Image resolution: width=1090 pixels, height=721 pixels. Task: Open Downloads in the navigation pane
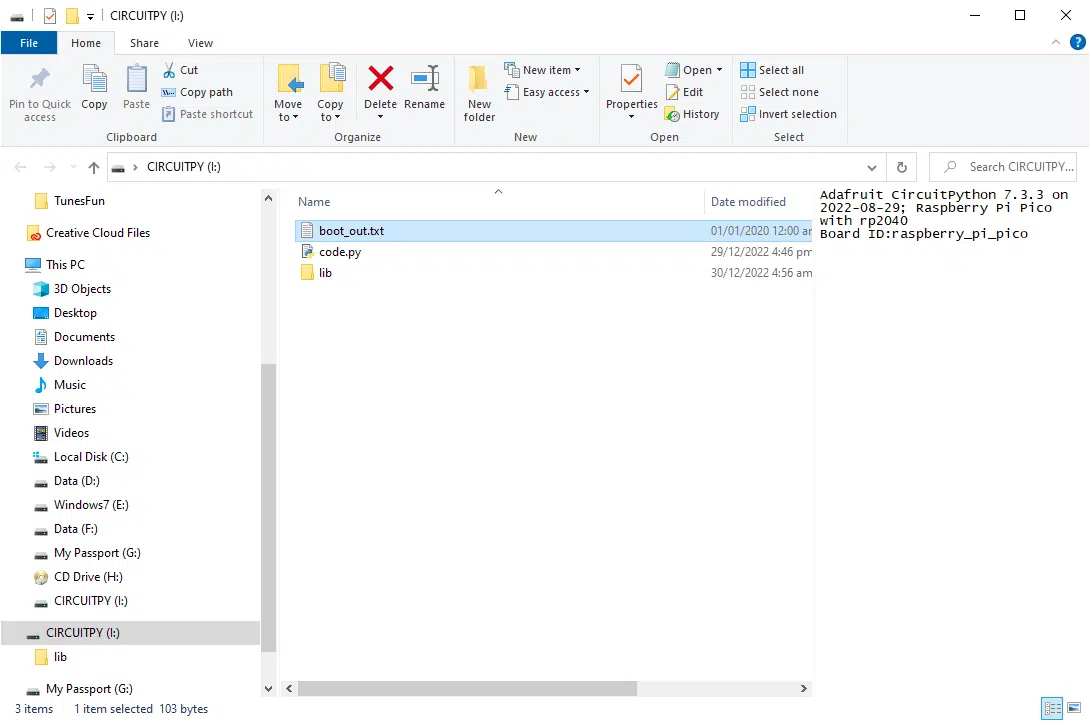[x=73, y=361]
